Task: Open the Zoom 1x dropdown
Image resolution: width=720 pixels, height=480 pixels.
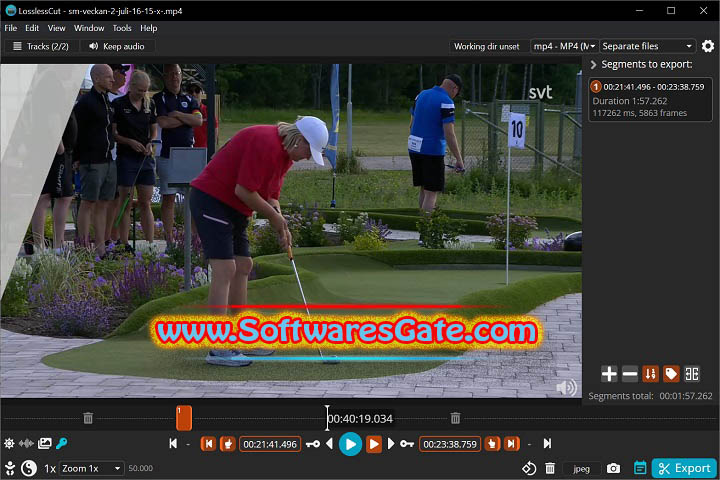Action: click(91, 469)
